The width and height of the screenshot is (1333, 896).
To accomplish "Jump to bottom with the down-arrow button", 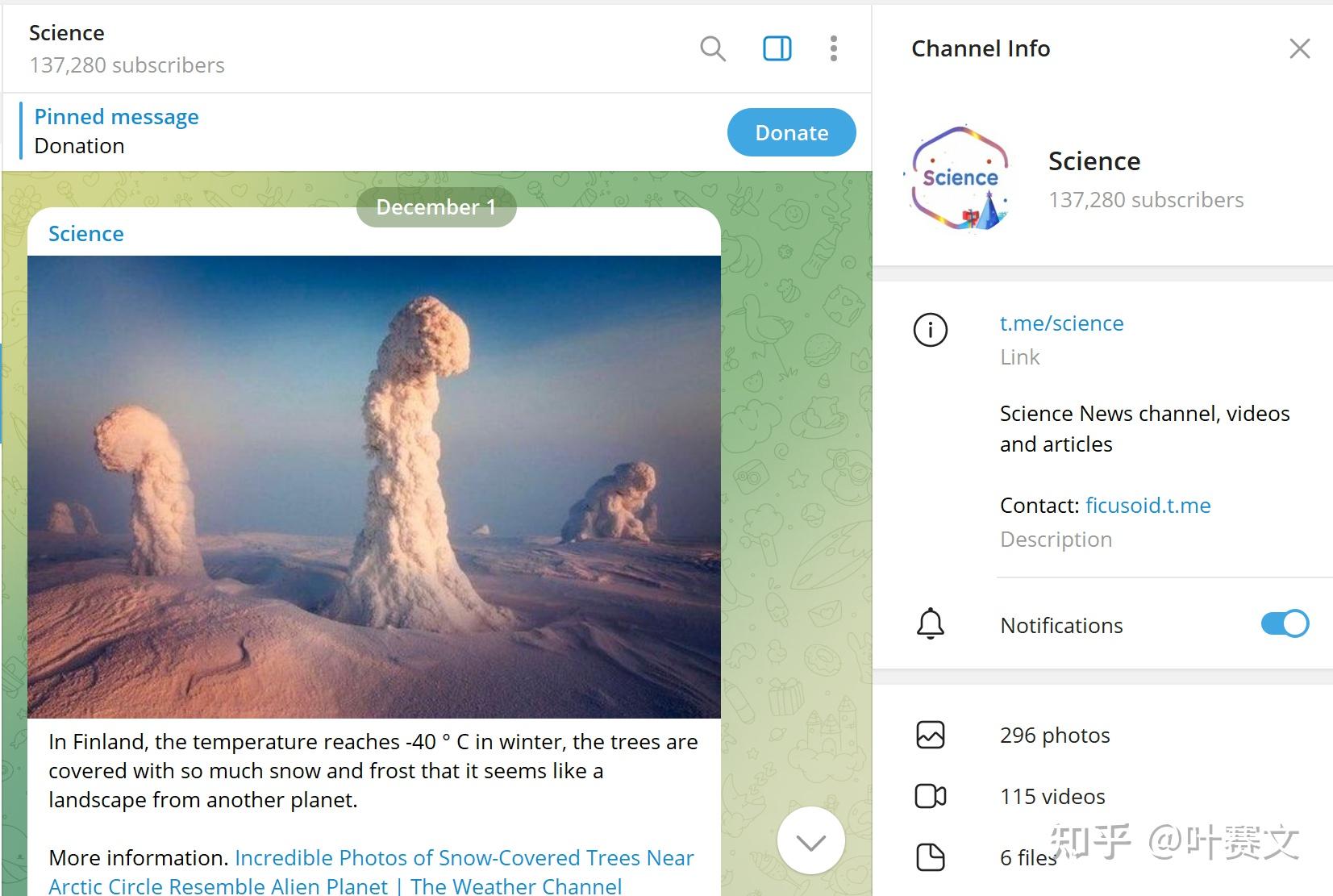I will (810, 841).
